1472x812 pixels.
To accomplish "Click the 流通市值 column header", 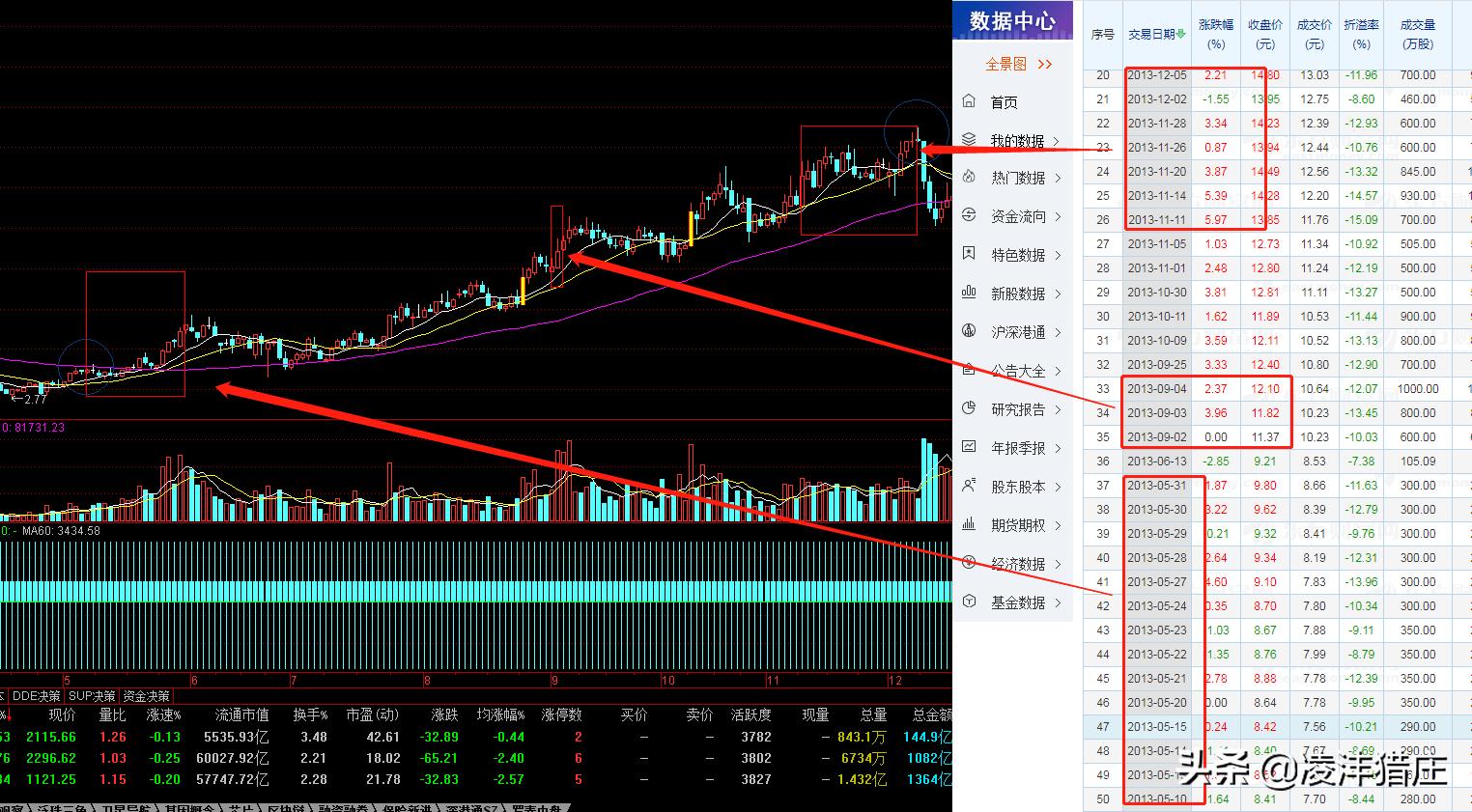I will [x=241, y=715].
